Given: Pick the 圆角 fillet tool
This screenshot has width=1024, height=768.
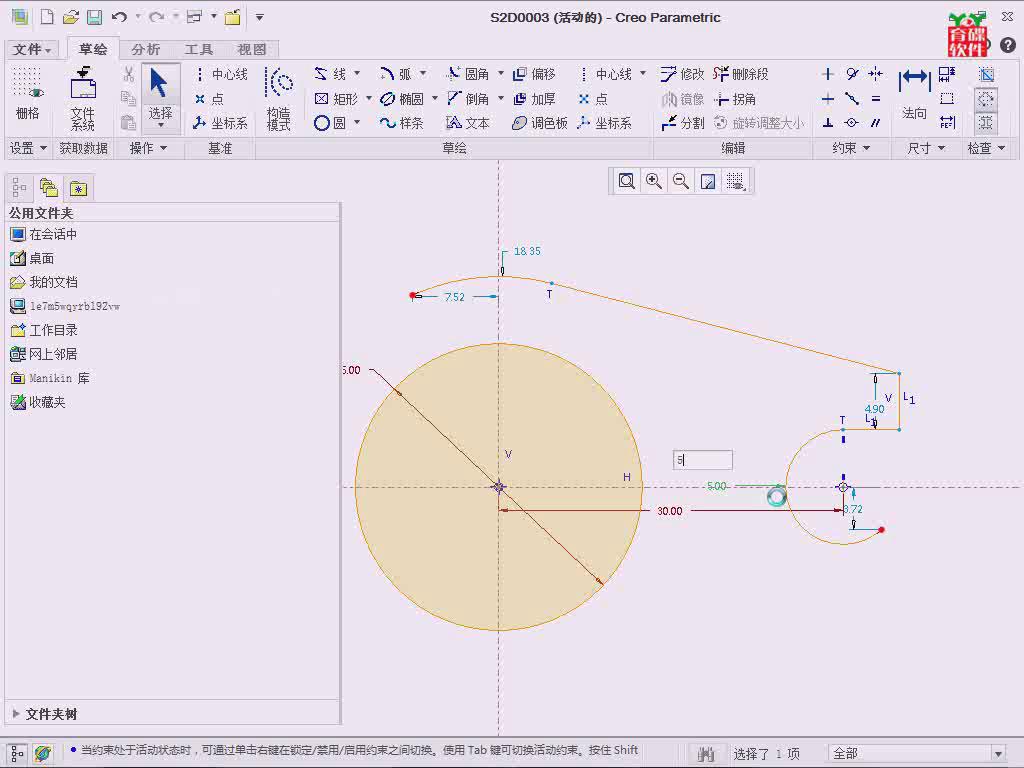Looking at the screenshot, I should 468,74.
